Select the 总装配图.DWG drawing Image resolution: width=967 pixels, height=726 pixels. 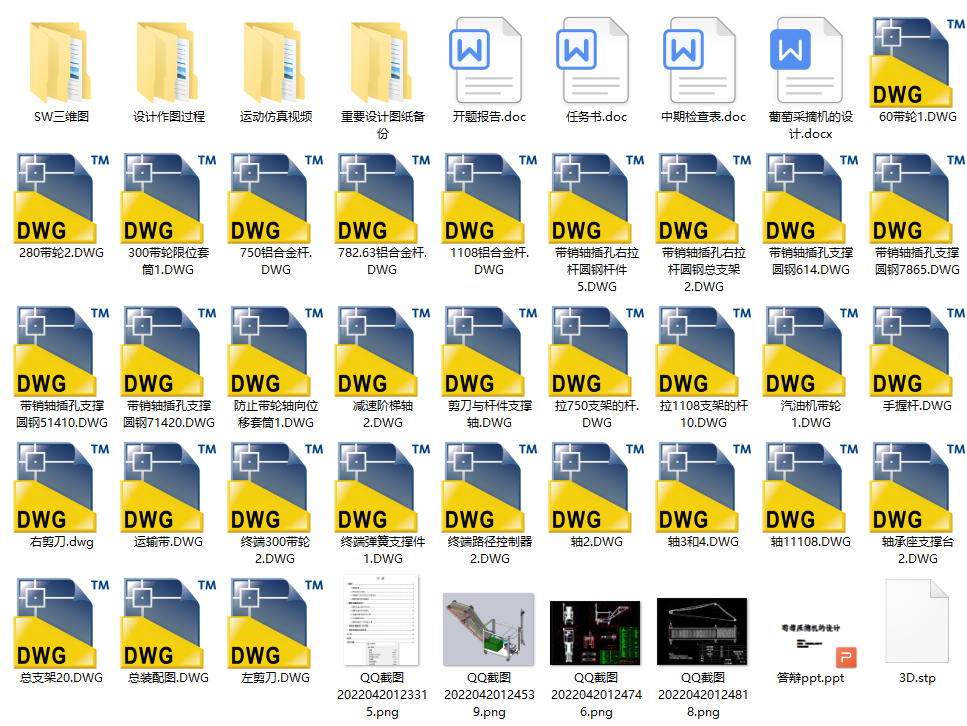pyautogui.click(x=168, y=623)
